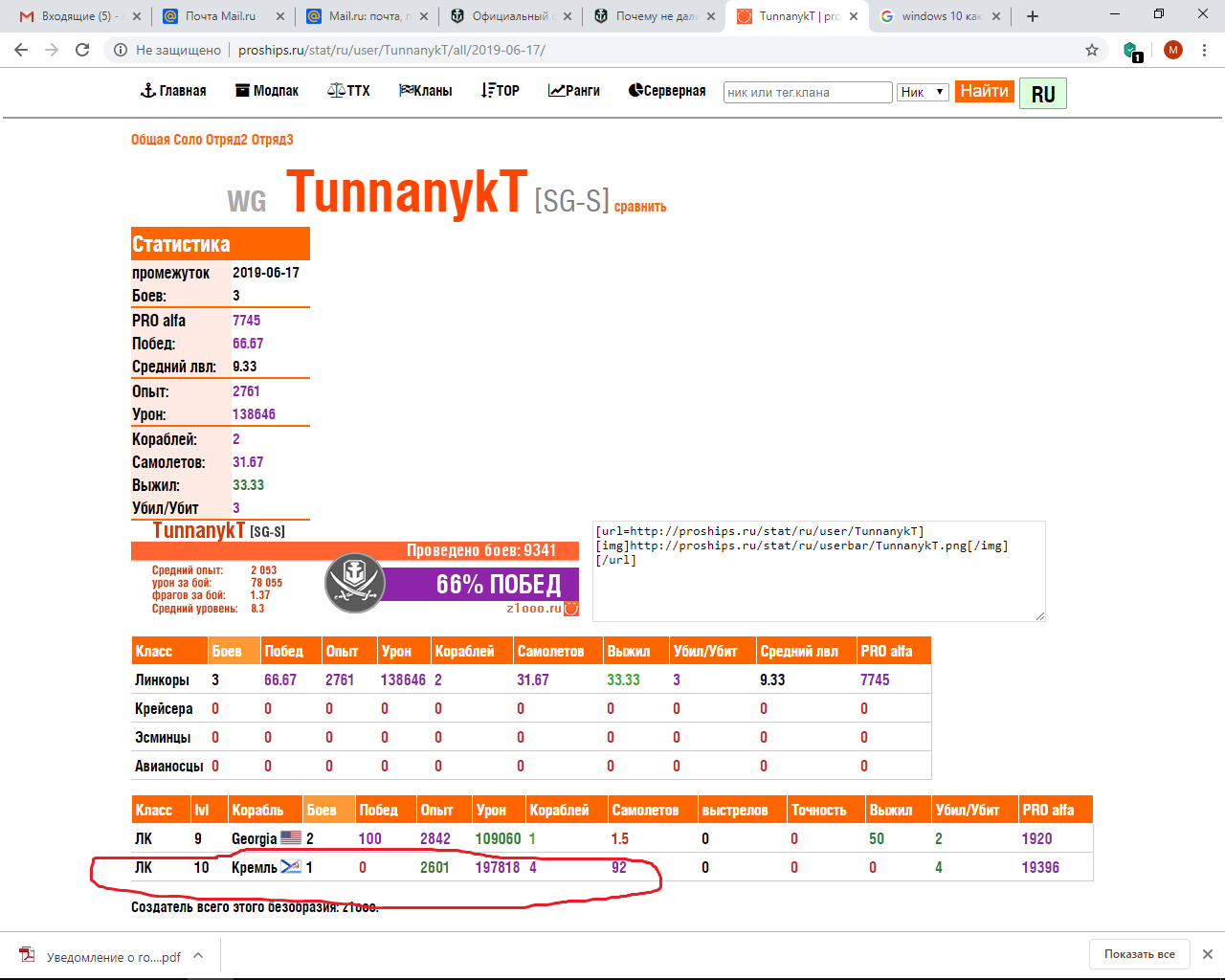Expand the Ник search type dropdown
This screenshot has height=980, width=1225.
pyautogui.click(x=923, y=92)
